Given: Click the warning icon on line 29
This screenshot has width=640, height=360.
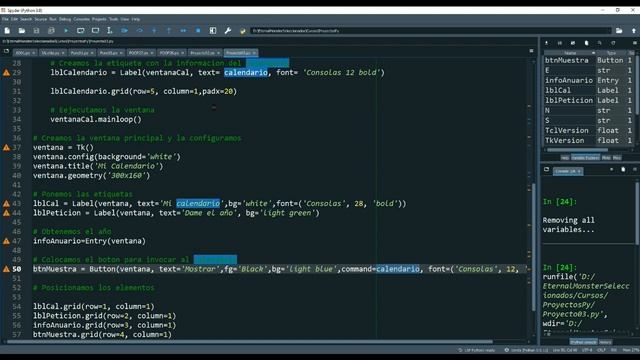Looking at the screenshot, I should point(6,73).
